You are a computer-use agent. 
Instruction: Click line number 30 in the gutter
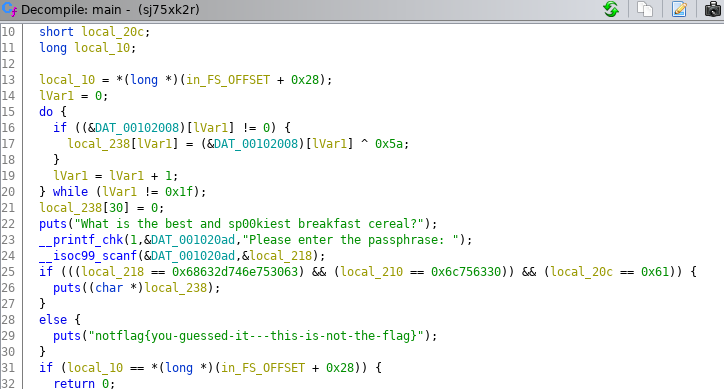8,352
